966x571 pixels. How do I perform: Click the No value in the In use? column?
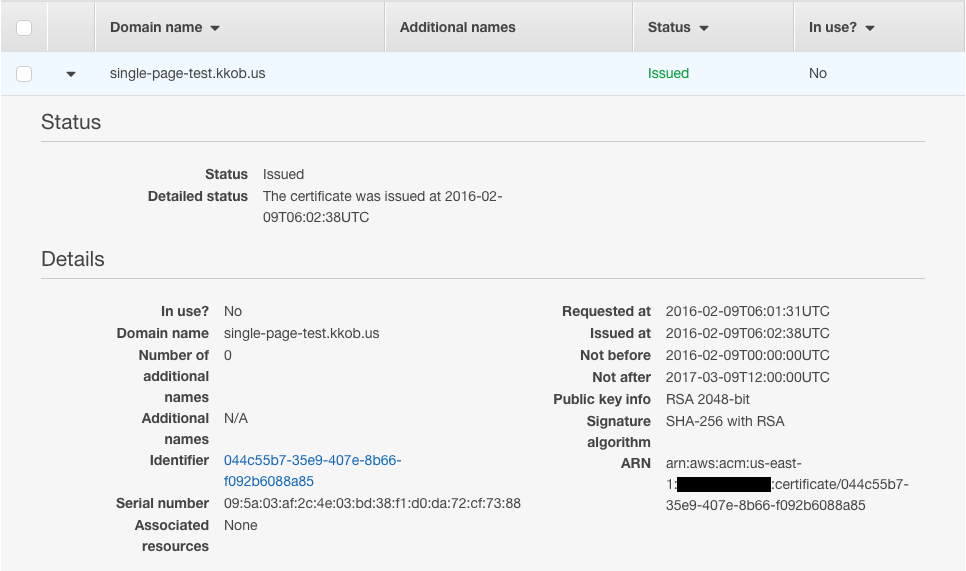pos(817,73)
